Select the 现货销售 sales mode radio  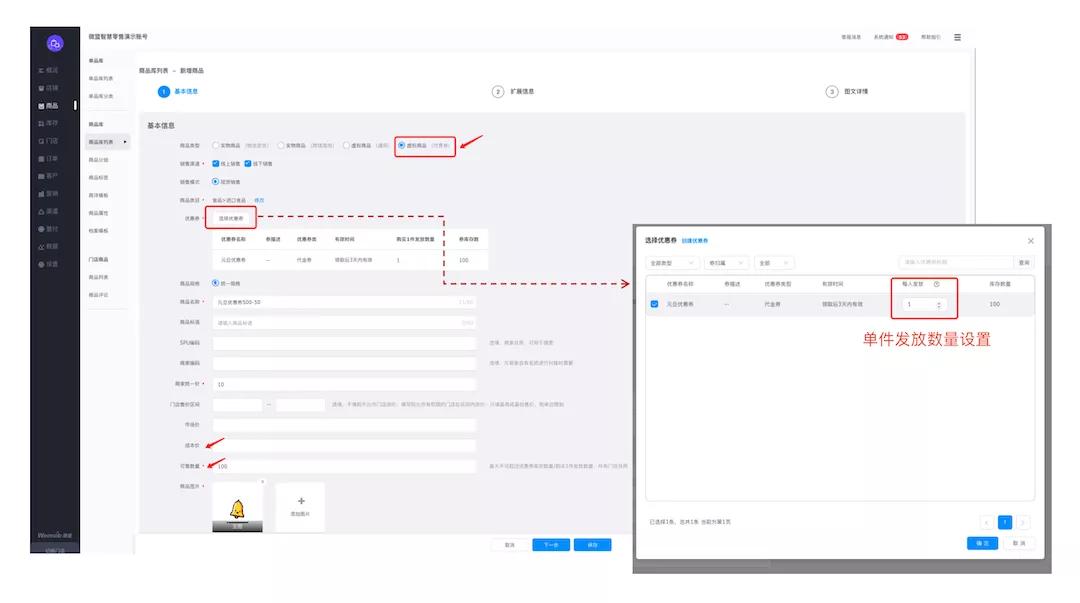[216, 182]
